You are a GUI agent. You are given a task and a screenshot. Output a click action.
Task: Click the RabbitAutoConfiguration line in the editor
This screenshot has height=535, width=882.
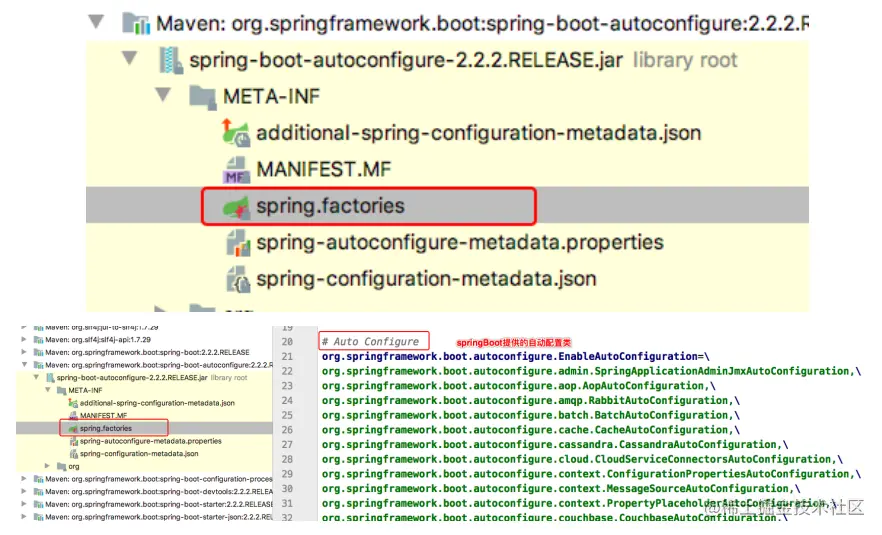click(x=530, y=401)
